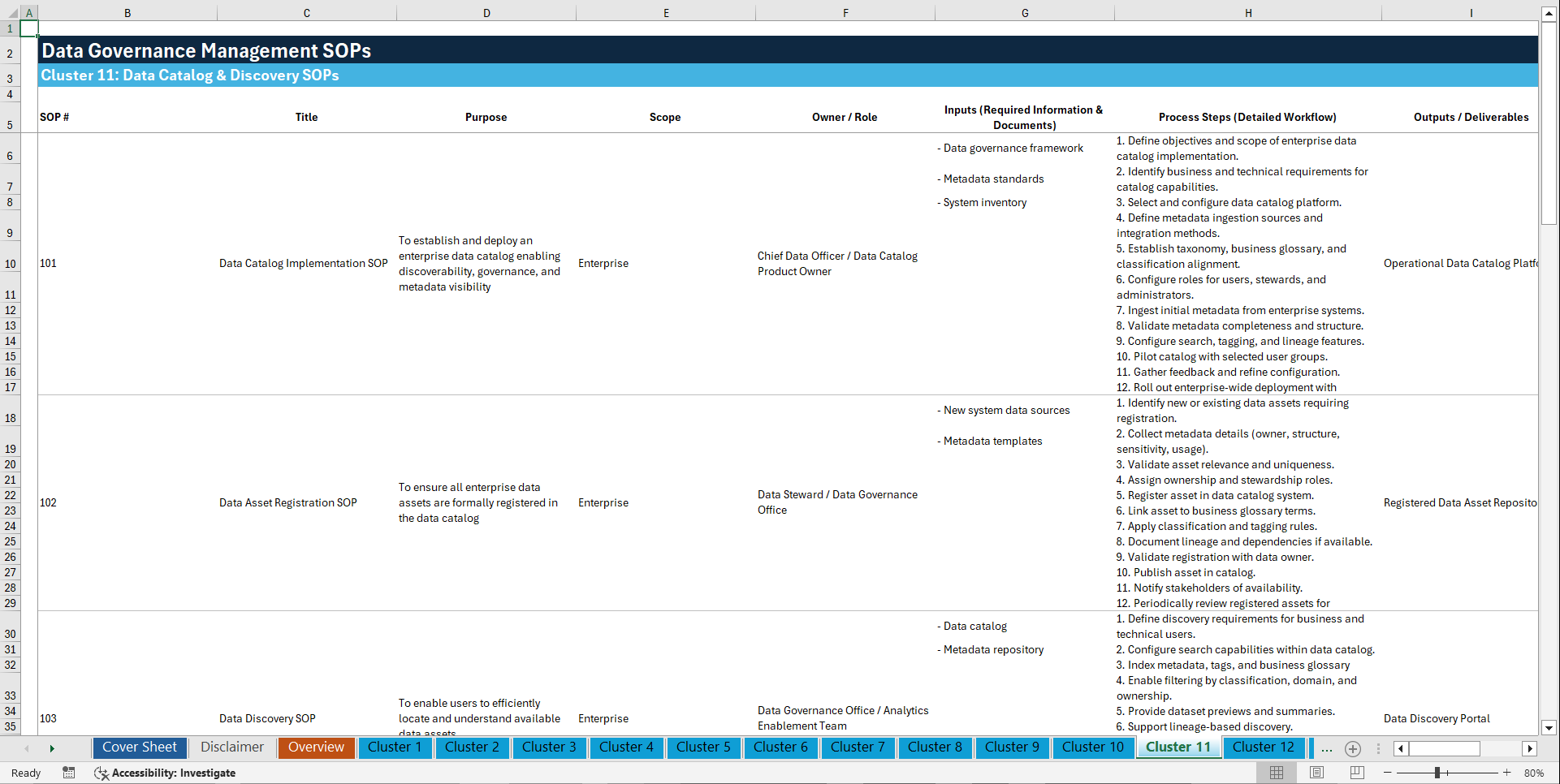Select column E header
This screenshot has width=1560, height=784.
pyautogui.click(x=666, y=13)
